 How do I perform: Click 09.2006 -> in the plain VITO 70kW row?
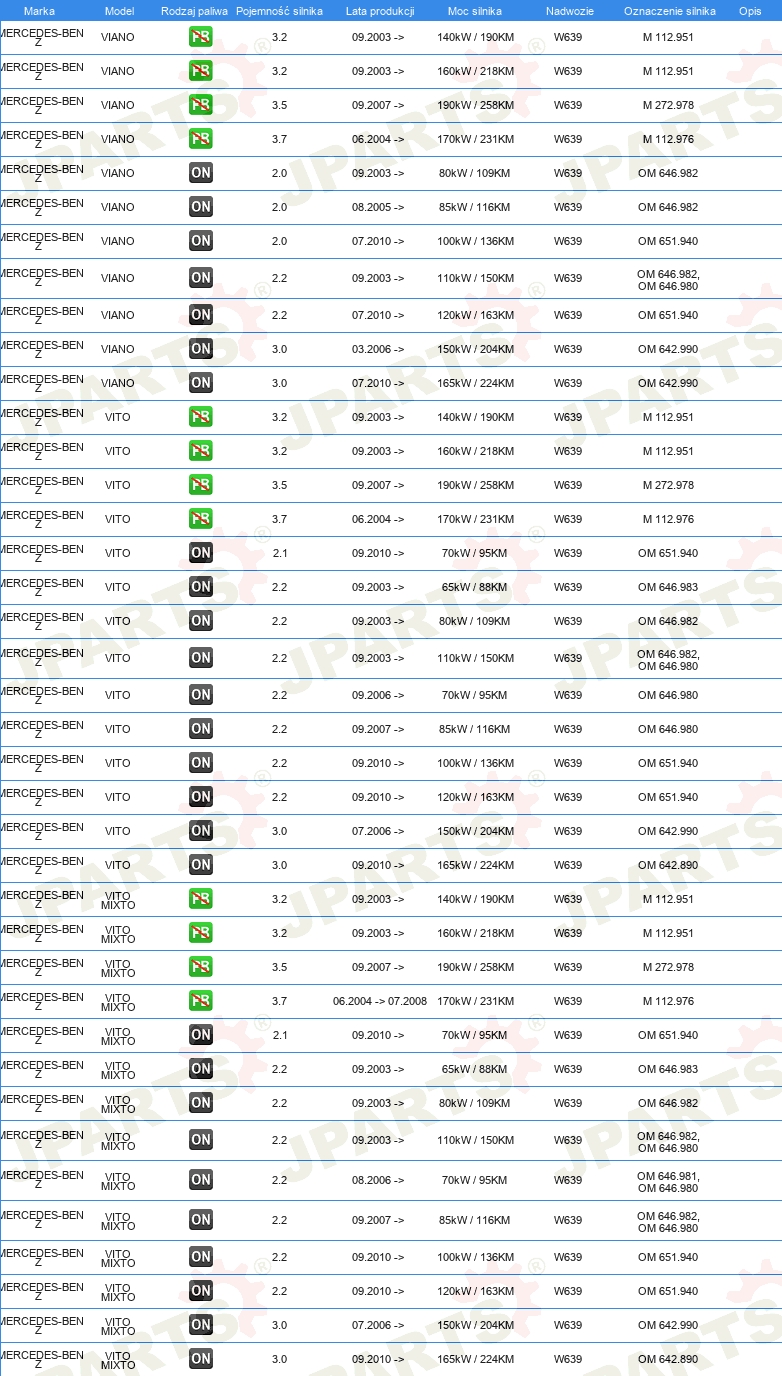click(x=378, y=695)
